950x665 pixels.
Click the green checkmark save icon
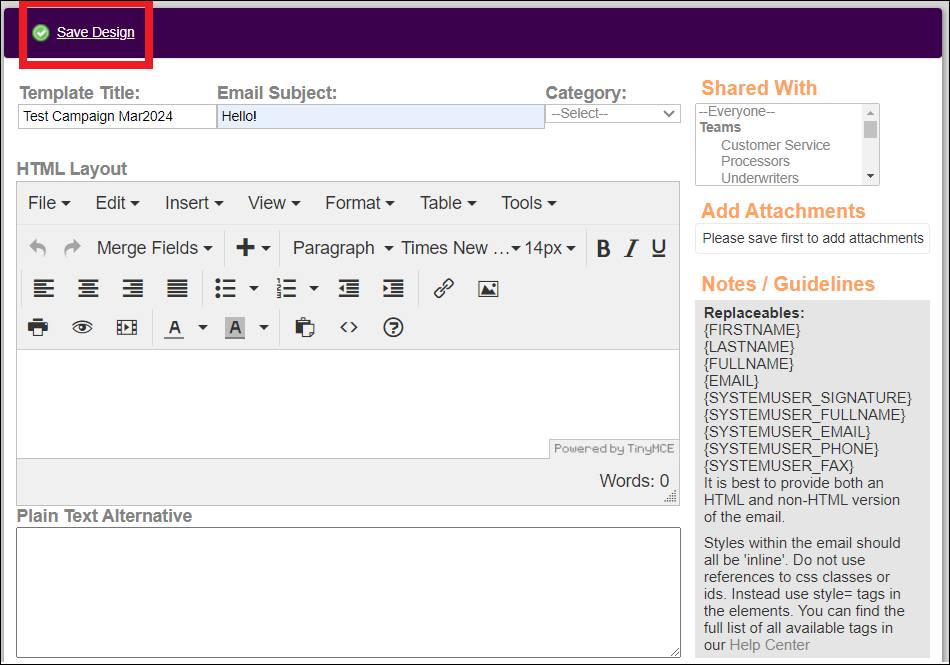pyautogui.click(x=41, y=33)
